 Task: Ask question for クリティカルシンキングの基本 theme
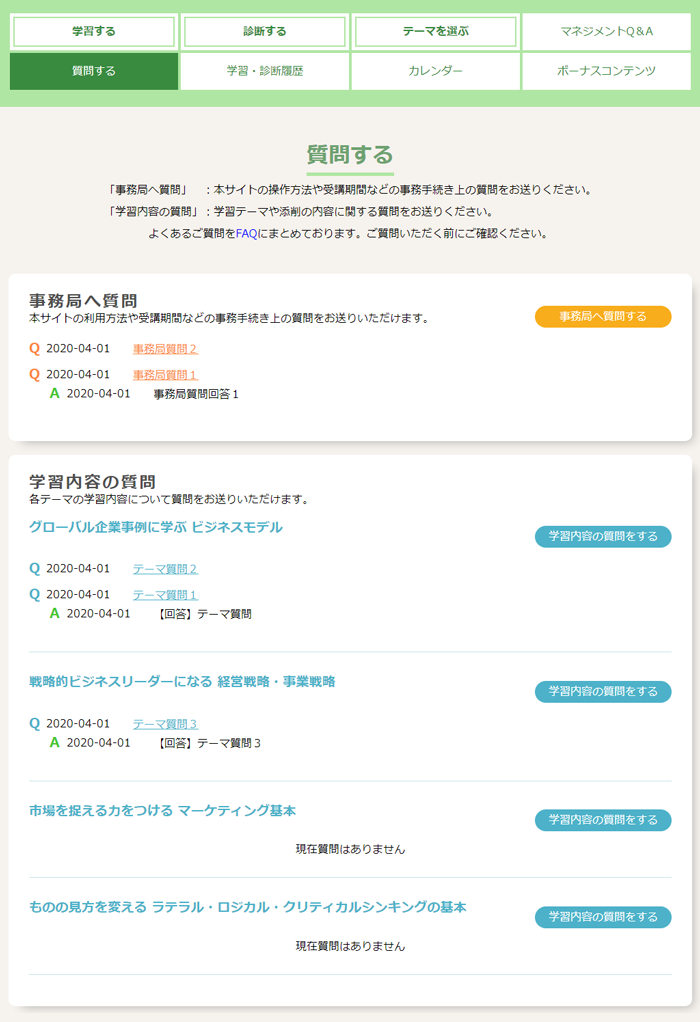[x=603, y=917]
